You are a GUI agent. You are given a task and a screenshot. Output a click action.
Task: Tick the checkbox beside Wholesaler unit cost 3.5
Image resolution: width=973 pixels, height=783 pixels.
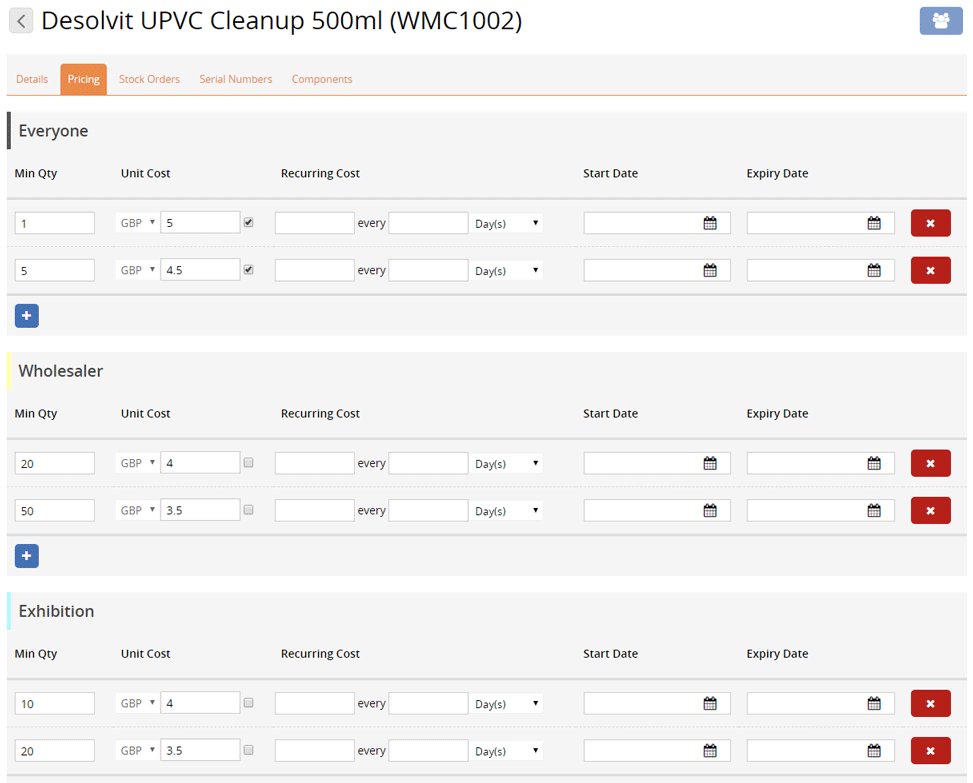[249, 509]
